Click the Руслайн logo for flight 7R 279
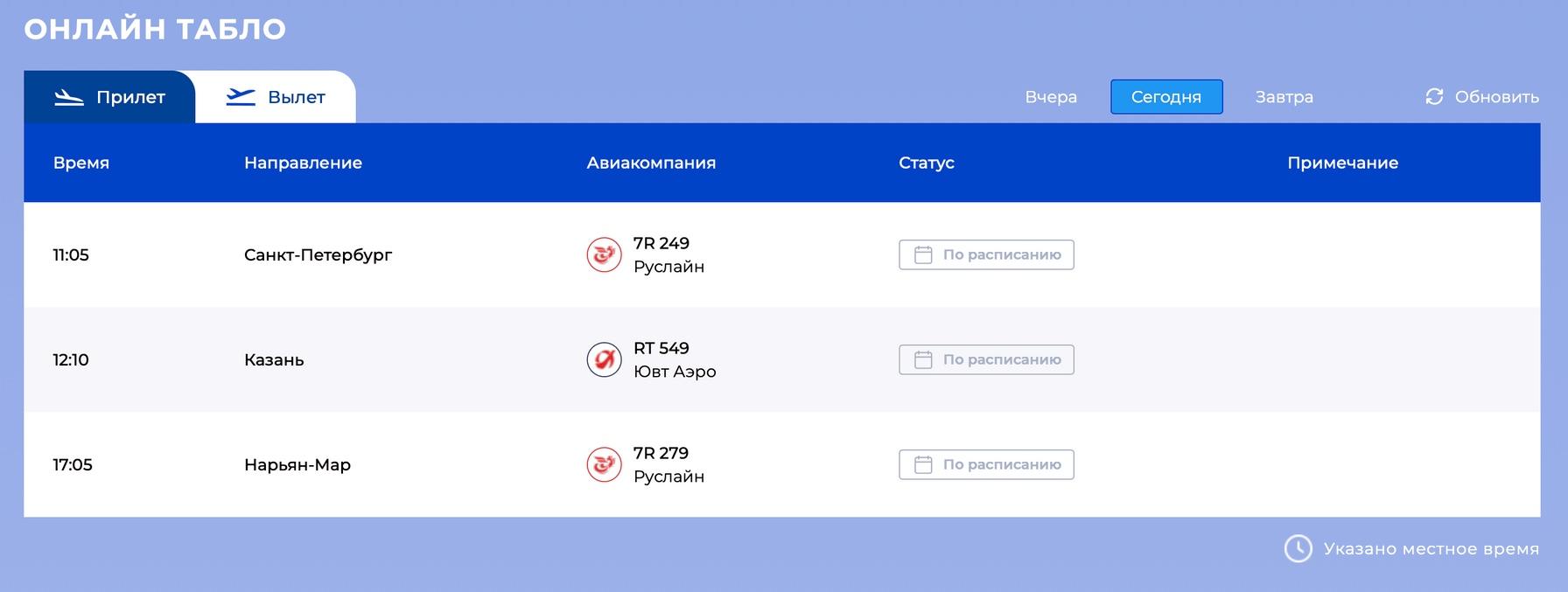 click(604, 464)
